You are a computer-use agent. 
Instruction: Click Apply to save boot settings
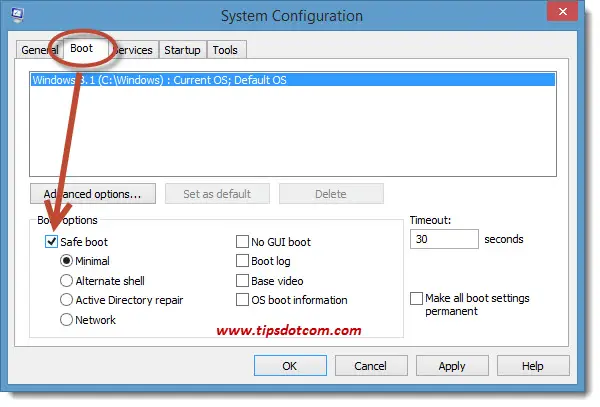(x=452, y=366)
